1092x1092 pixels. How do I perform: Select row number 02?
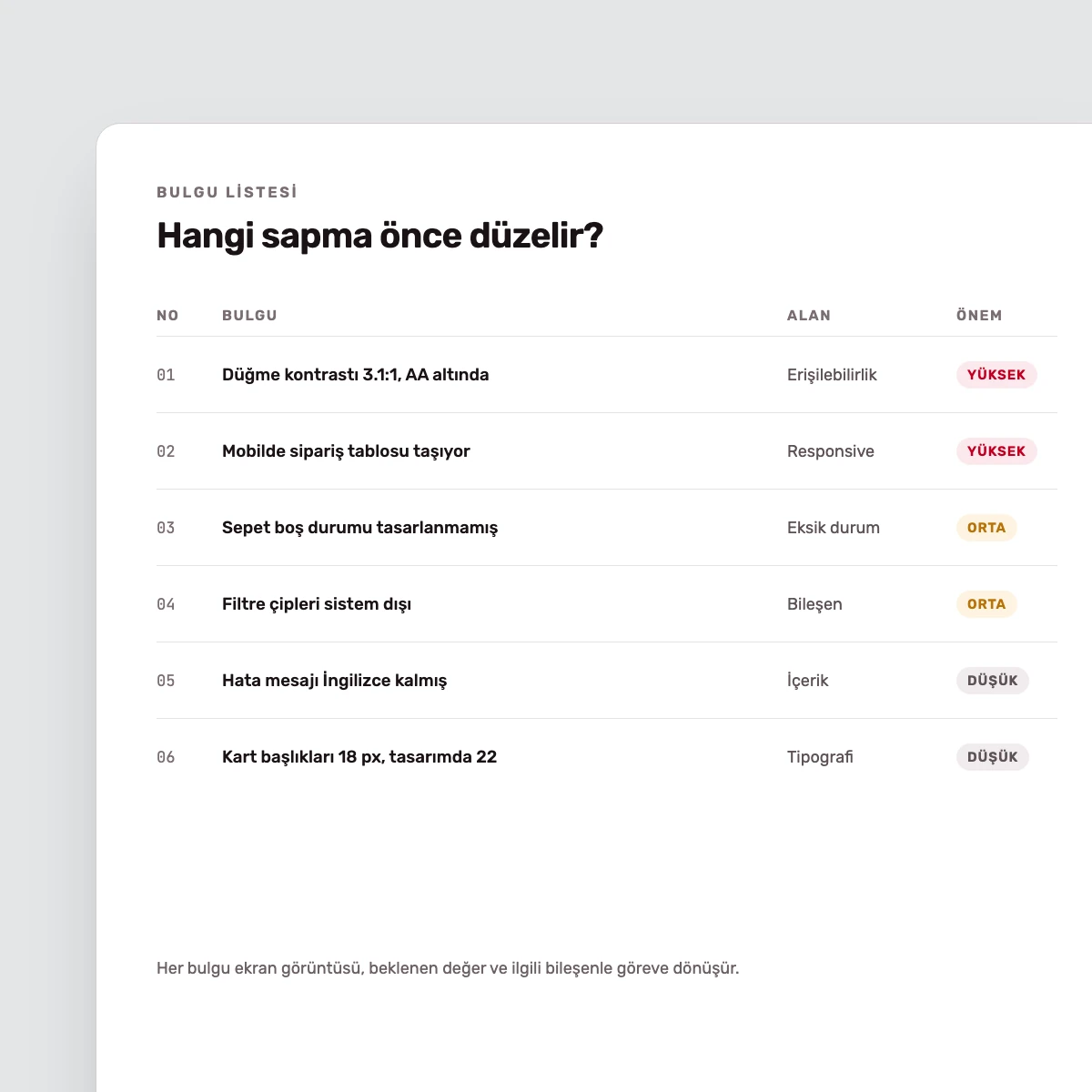click(x=166, y=451)
